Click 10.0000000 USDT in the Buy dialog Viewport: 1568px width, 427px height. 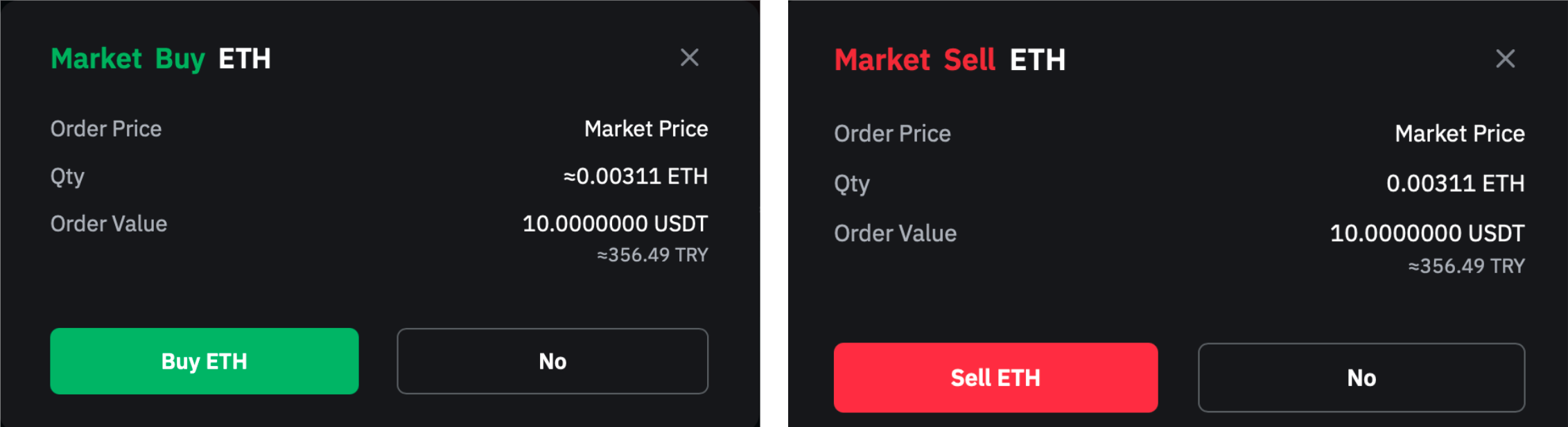click(x=615, y=224)
